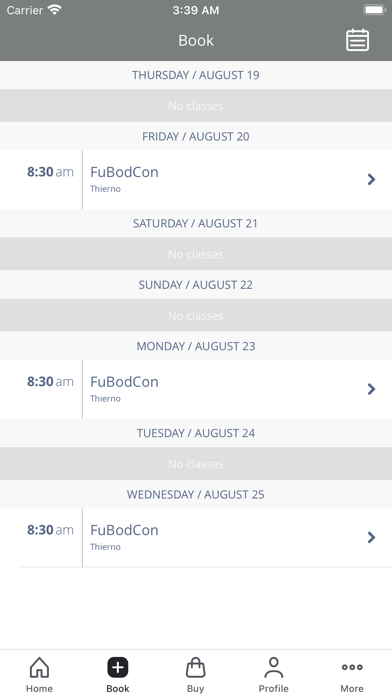Expand Wednesday August 25 FuBodCon chevron
Image resolution: width=392 pixels, height=696 pixels.
point(371,538)
